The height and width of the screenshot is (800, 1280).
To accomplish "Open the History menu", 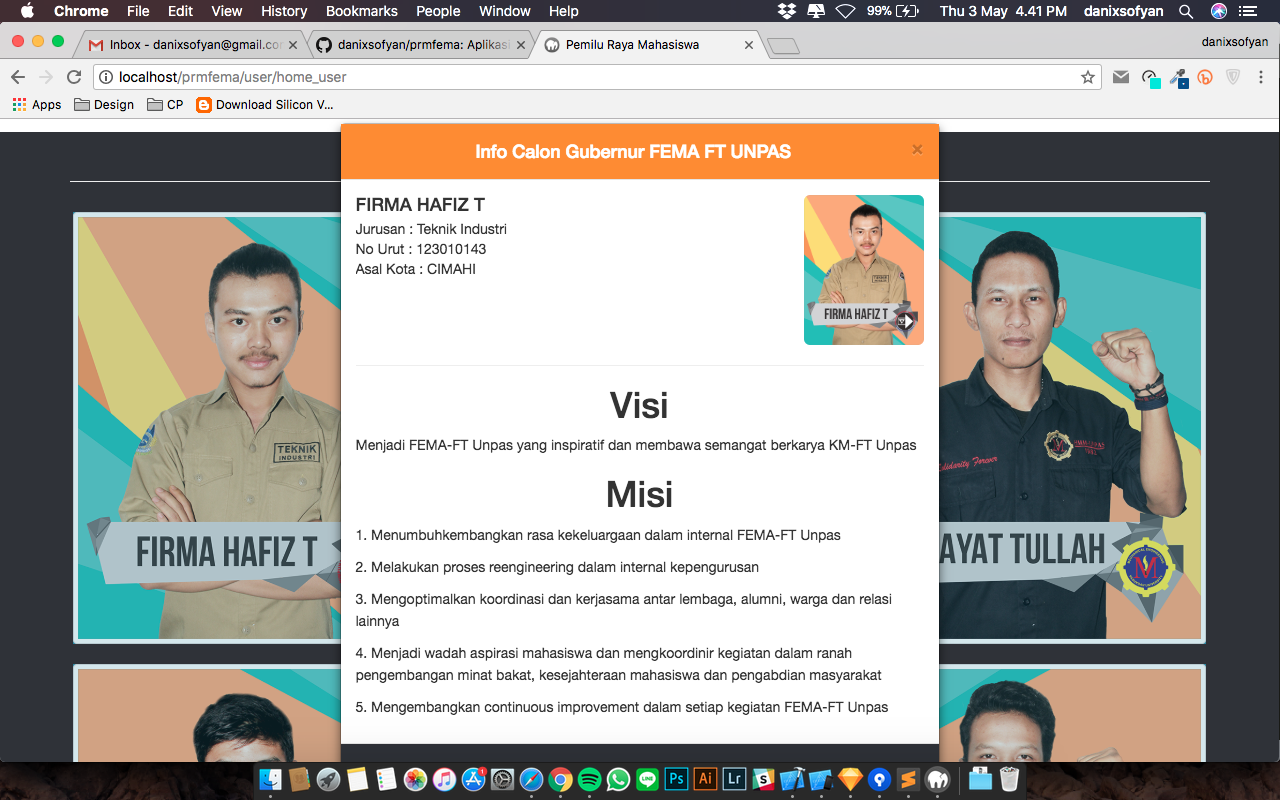I will pos(283,11).
